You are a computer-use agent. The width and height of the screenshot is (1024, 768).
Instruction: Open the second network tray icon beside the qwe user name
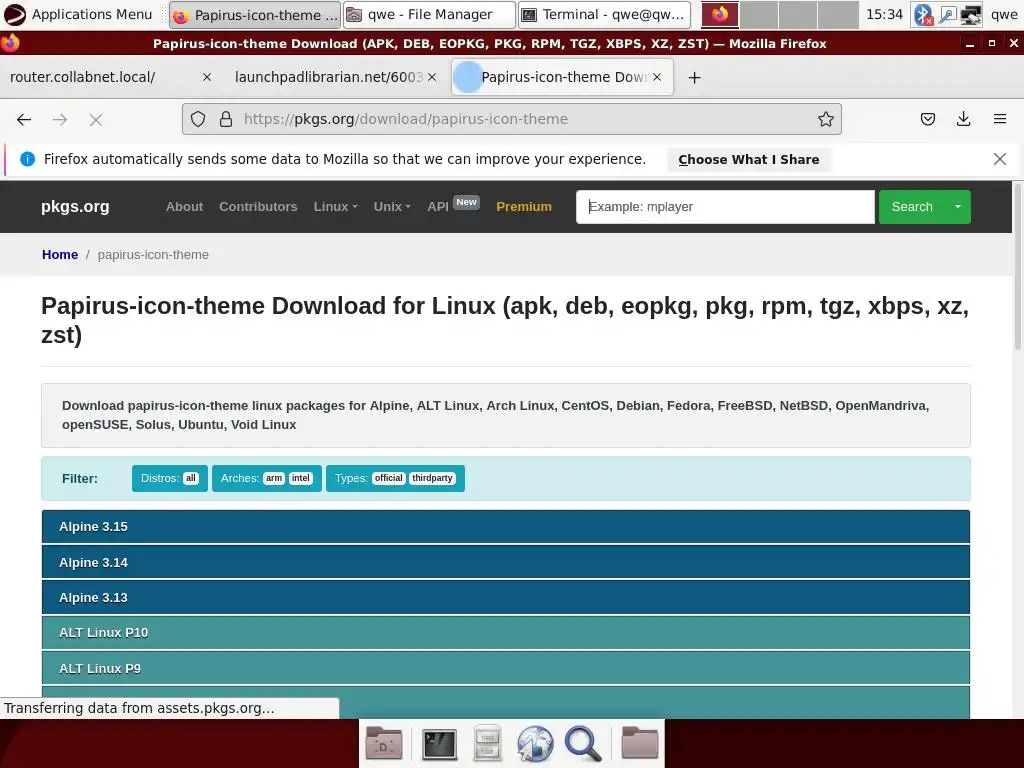(x=970, y=14)
